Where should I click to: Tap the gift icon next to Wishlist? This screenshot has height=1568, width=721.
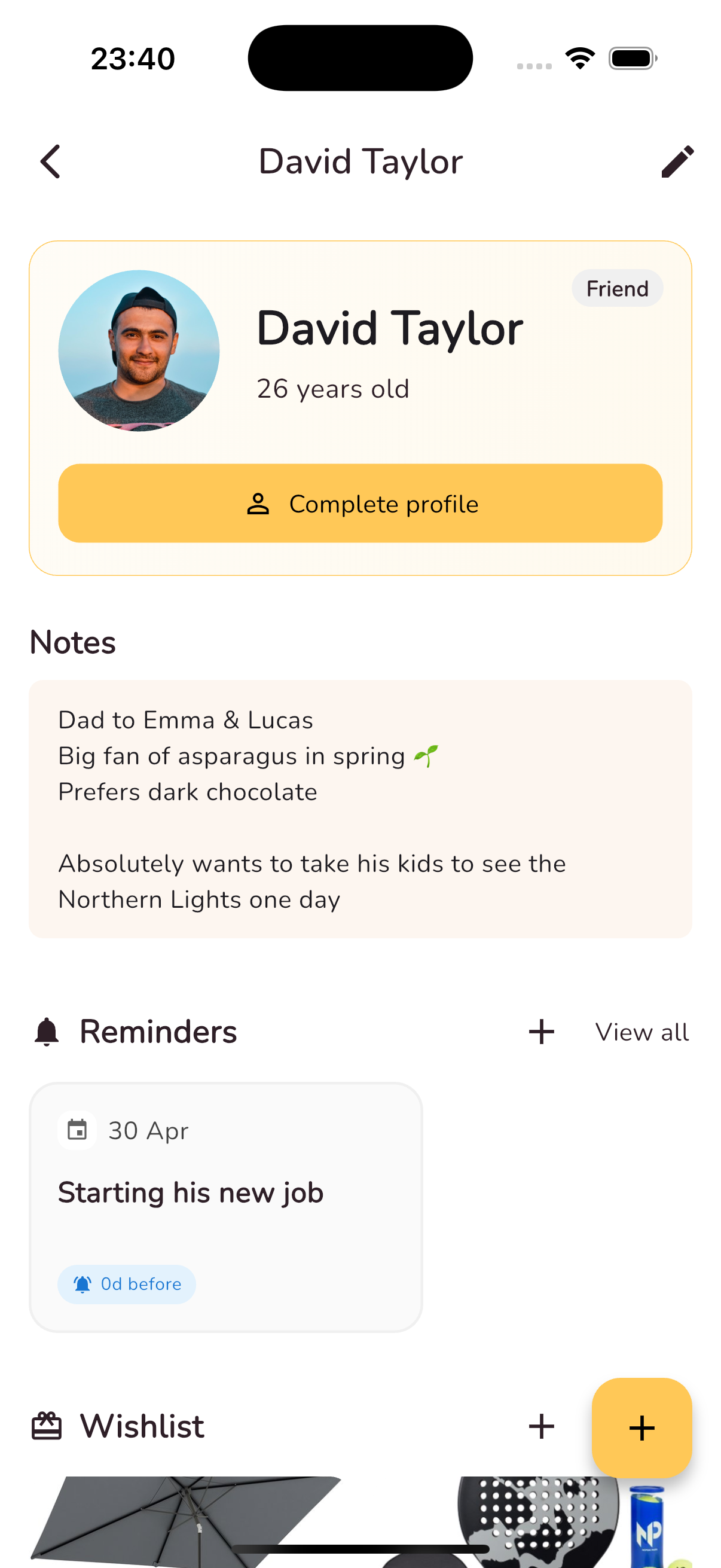(47, 1426)
